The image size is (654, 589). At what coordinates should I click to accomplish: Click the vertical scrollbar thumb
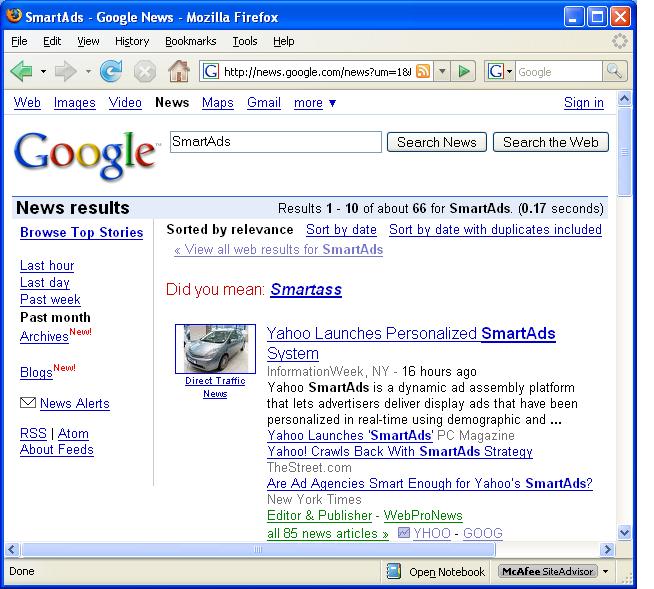click(x=624, y=152)
